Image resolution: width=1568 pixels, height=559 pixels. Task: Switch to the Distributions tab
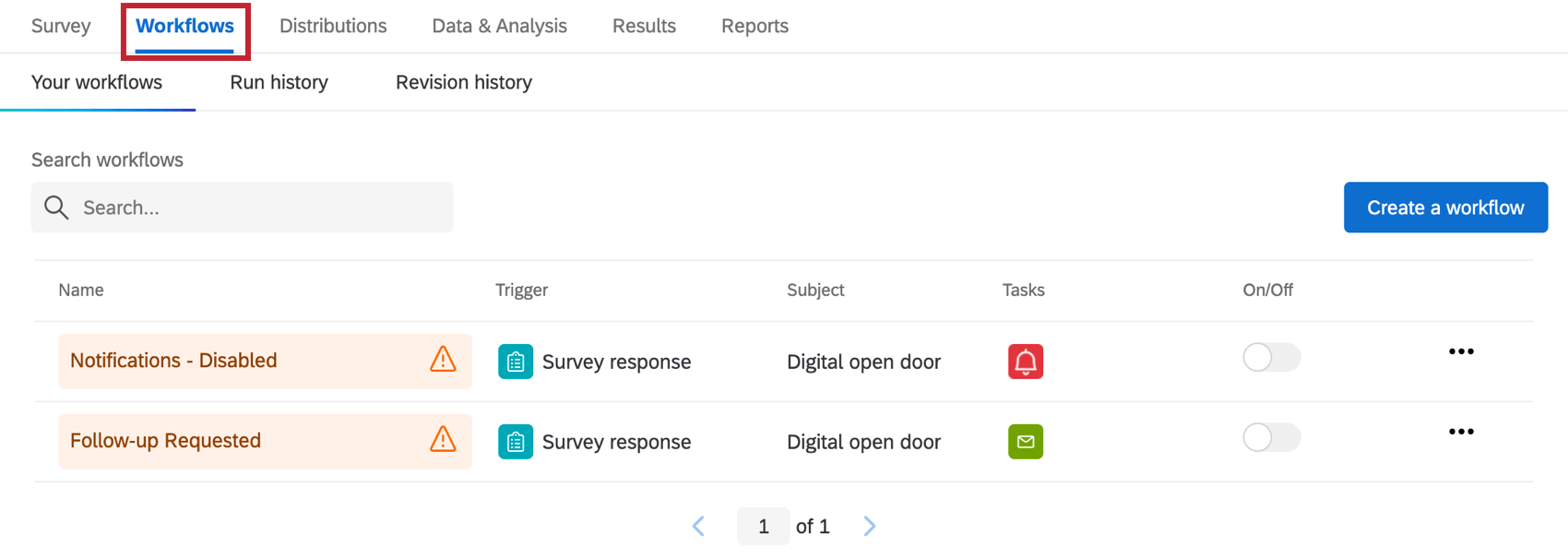pyautogui.click(x=333, y=26)
